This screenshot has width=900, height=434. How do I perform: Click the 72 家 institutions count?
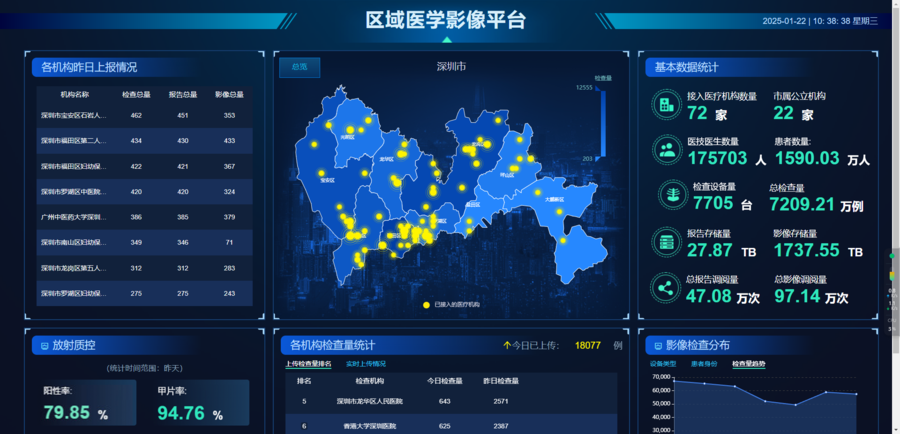tap(707, 114)
